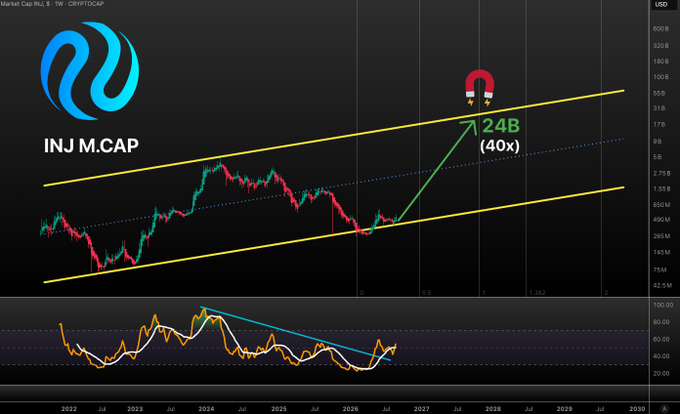
Task: Click the 2025 time axis label
Action: pyautogui.click(x=279, y=409)
